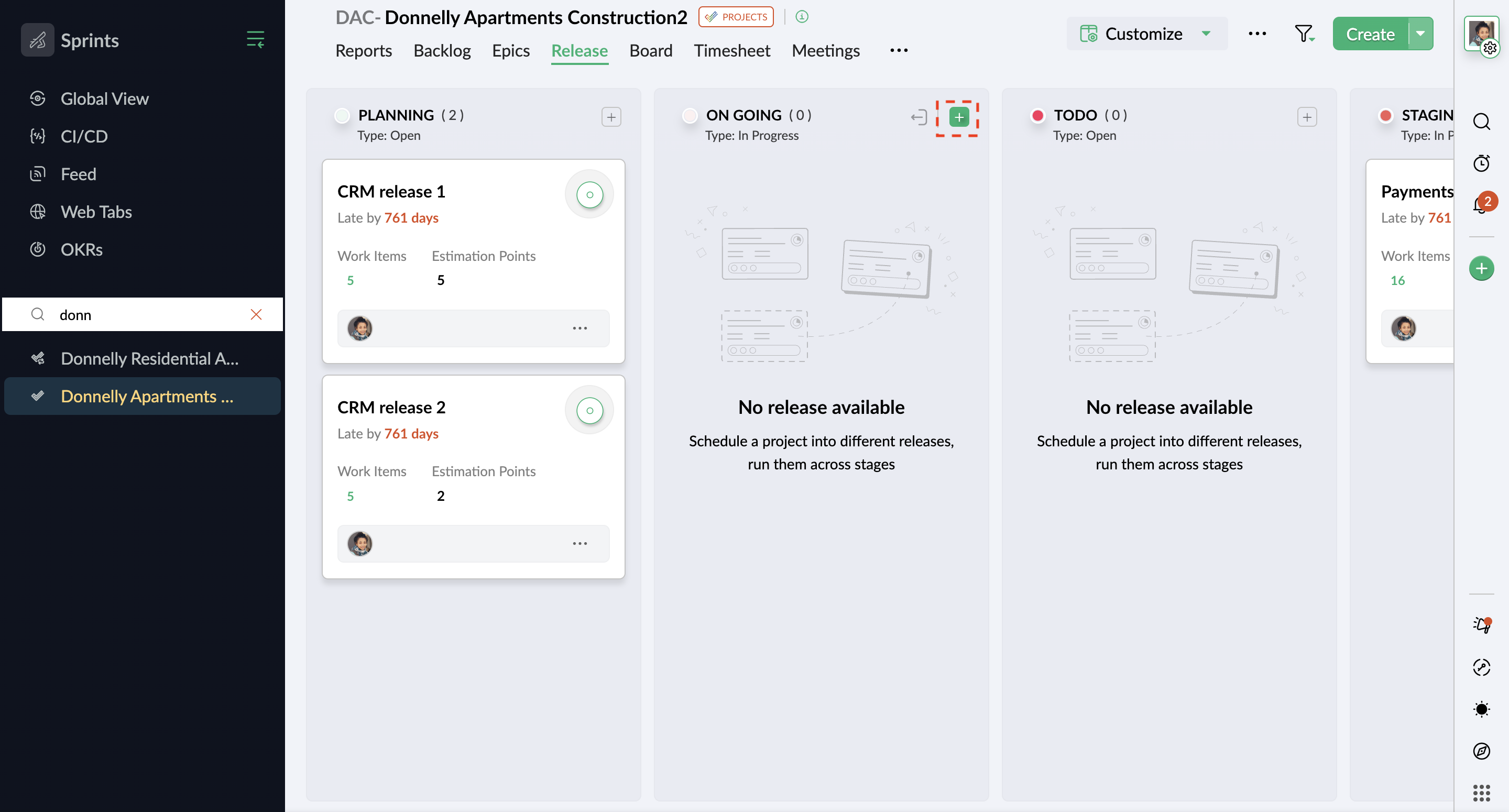Open the Donnelly Residential project link
The height and width of the screenshot is (812, 1509).
coord(149,358)
